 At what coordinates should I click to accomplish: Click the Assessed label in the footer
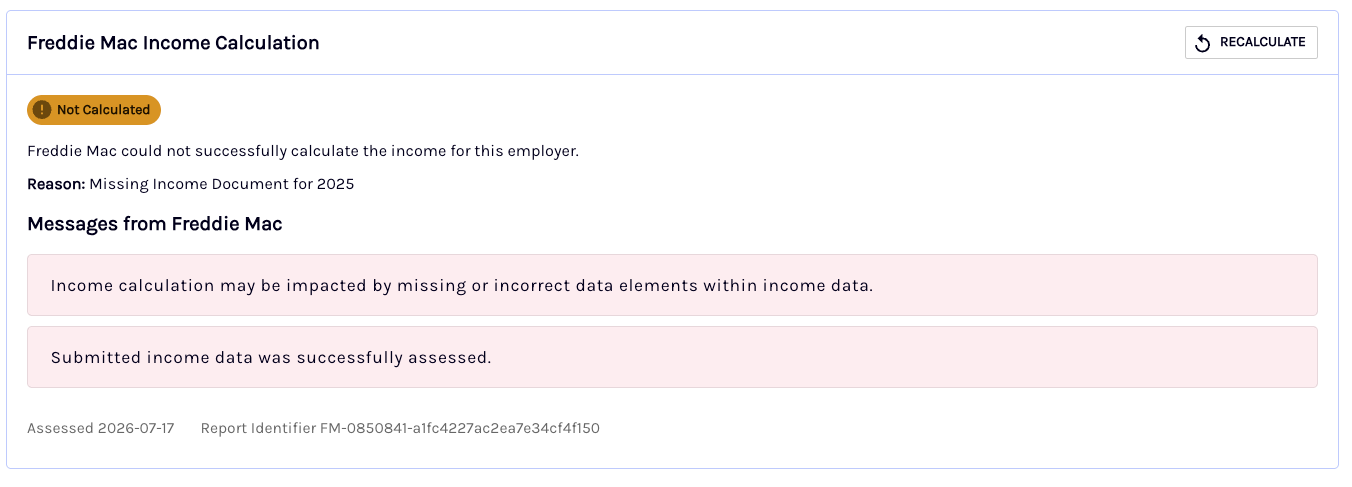60,428
